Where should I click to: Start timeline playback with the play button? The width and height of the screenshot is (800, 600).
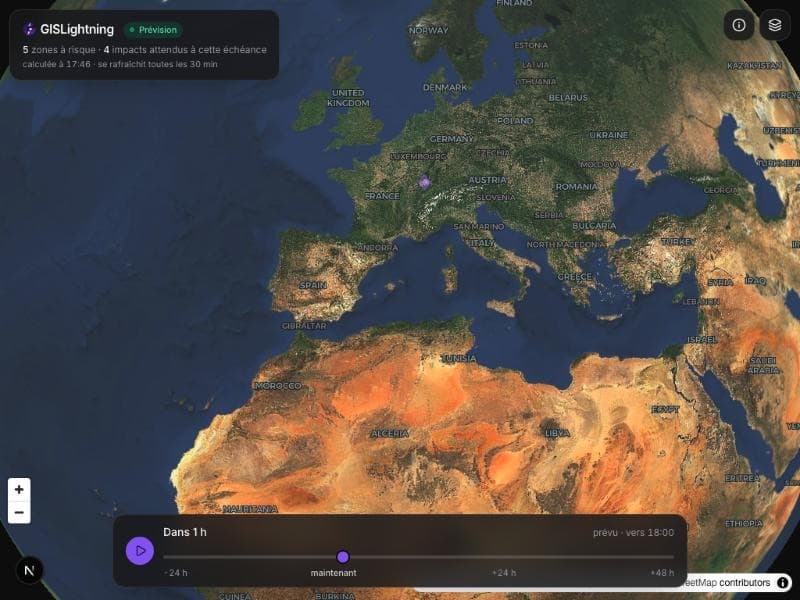click(140, 551)
